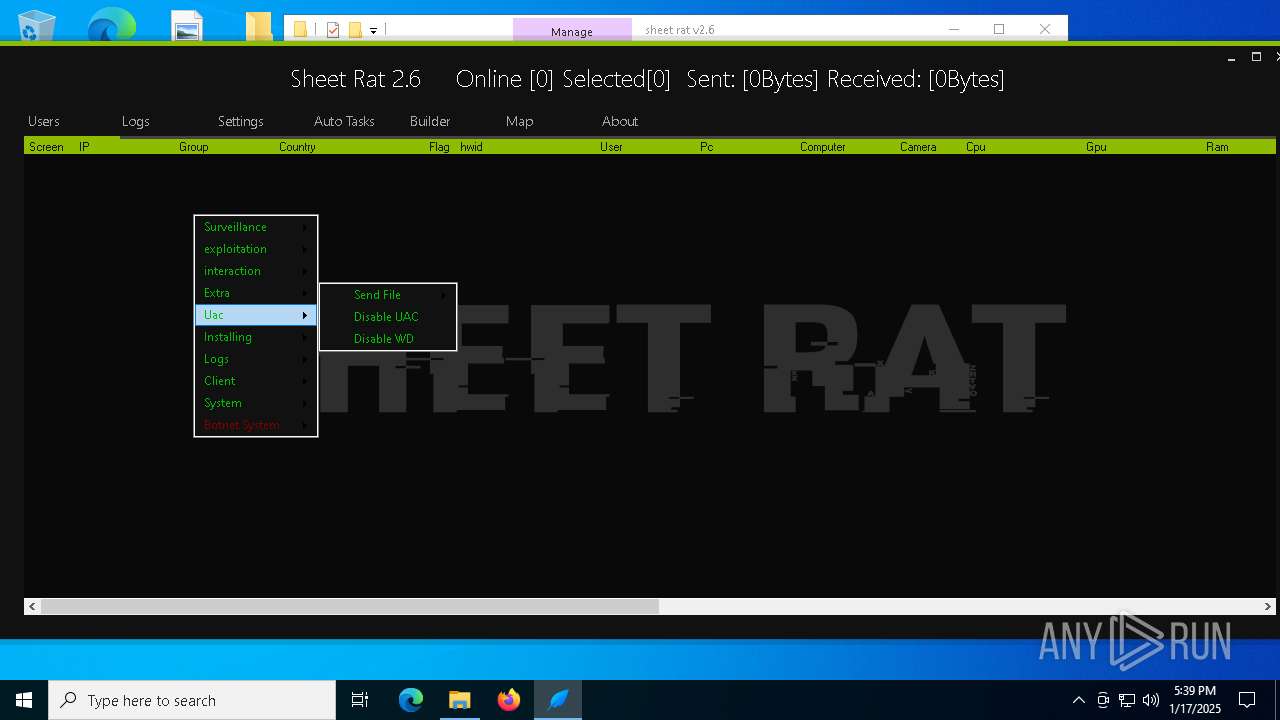Click the Online [0] counter text
Screen dimensions: 1280x720
[x=504, y=79]
